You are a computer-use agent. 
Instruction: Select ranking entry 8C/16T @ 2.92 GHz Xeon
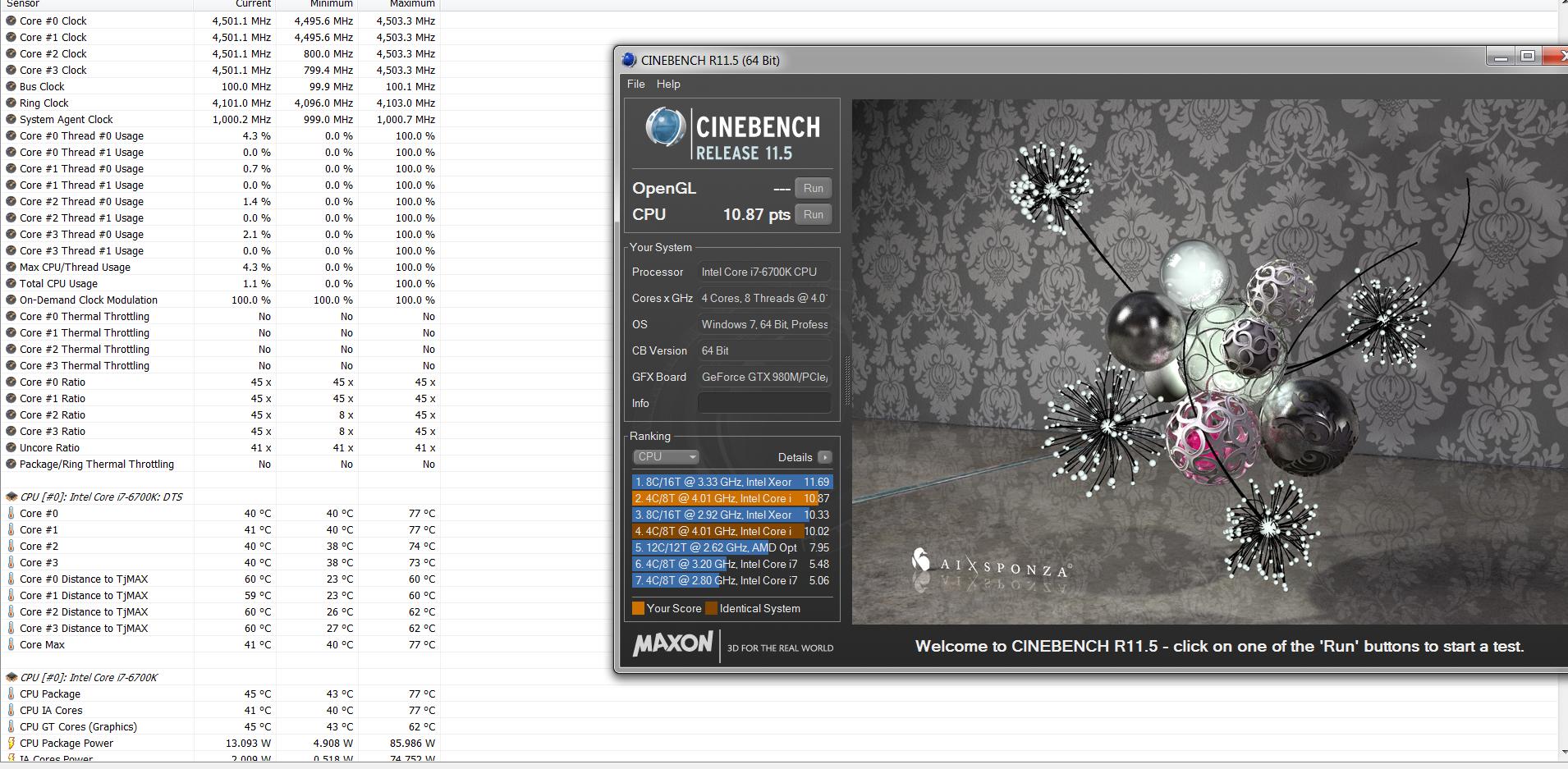click(731, 515)
